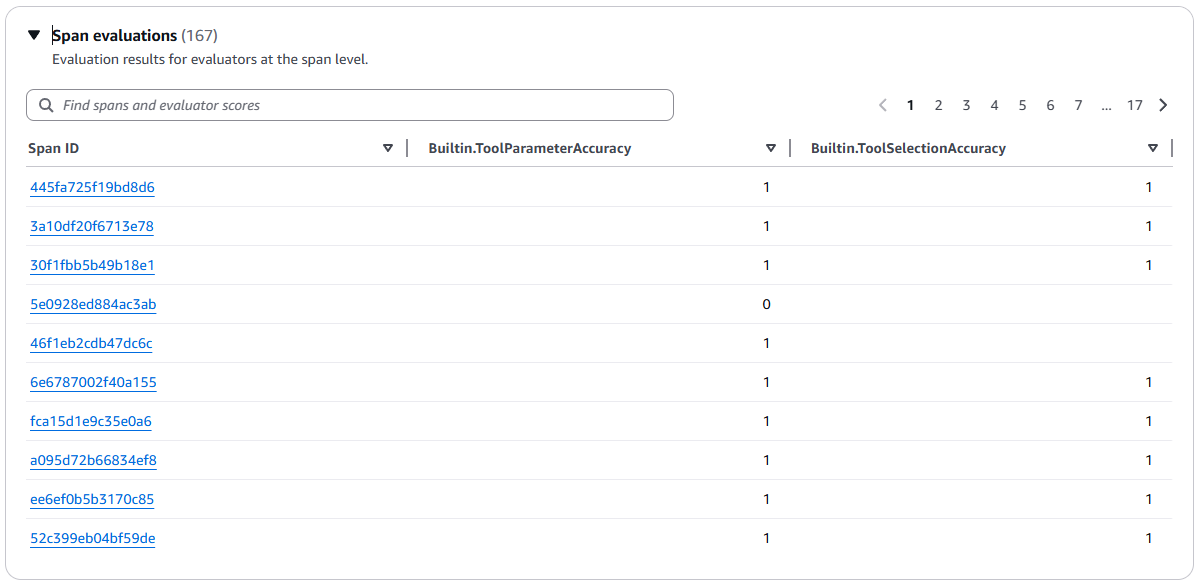Viewport: 1197px width, 584px height.
Task: Open the Builtin.ToolParameterAccuracy column filter
Action: (x=771, y=147)
